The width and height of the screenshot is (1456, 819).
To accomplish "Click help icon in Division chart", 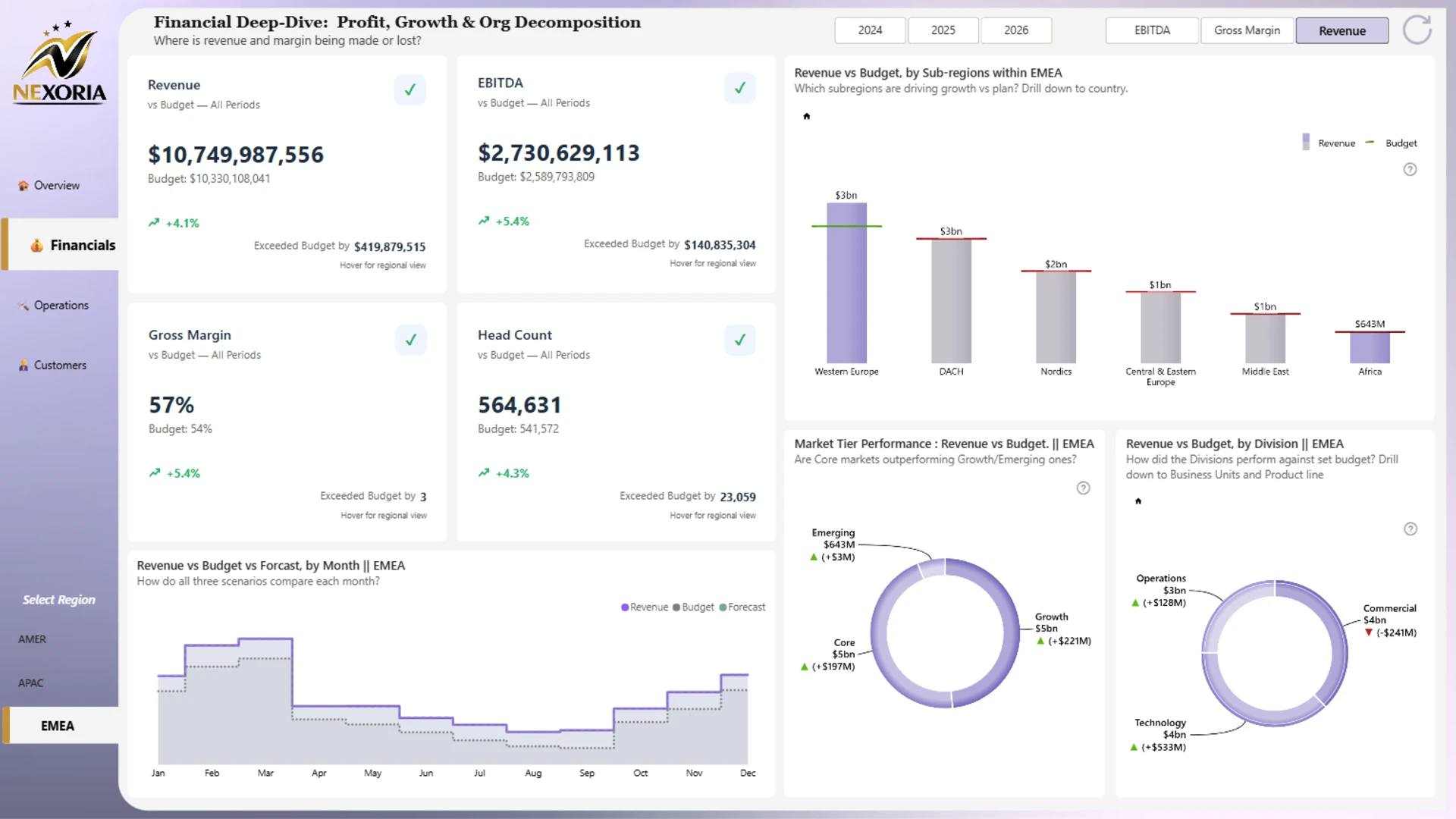I will click(x=1410, y=529).
